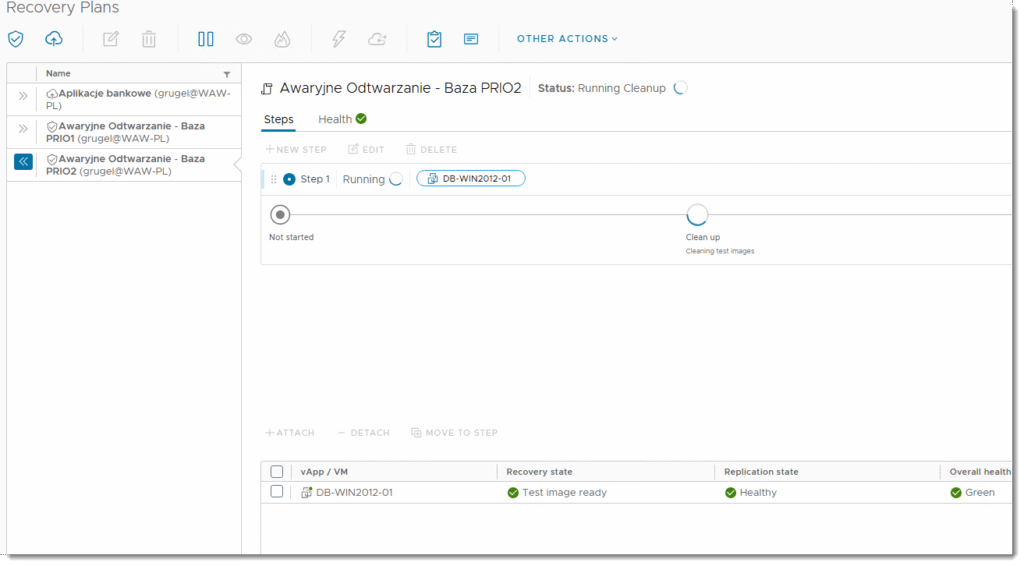Click the message panel icon in toolbar

point(471,39)
